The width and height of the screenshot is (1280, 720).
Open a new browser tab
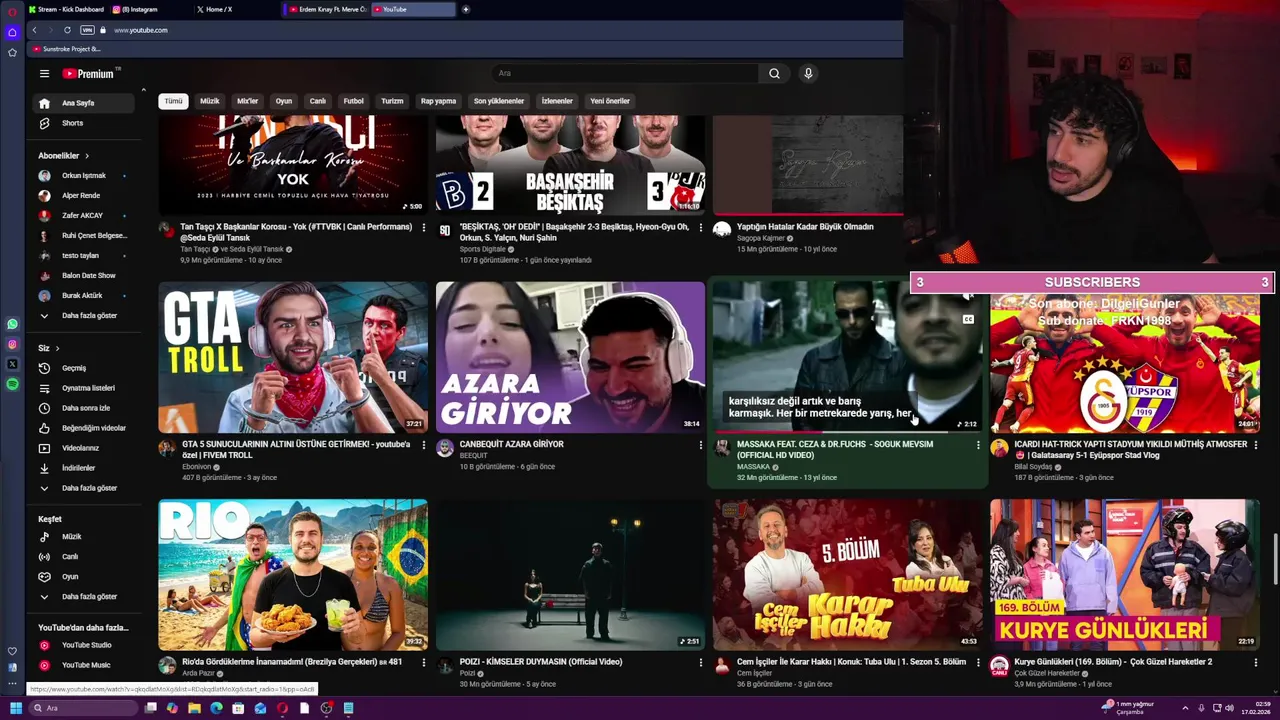tap(465, 9)
